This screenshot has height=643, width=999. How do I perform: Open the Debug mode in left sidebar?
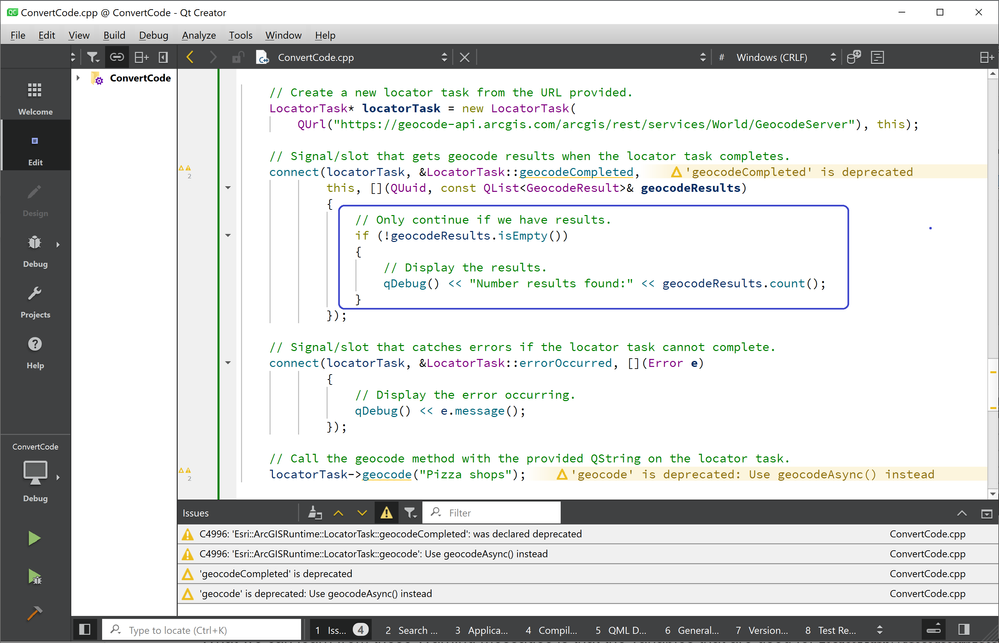tap(35, 250)
